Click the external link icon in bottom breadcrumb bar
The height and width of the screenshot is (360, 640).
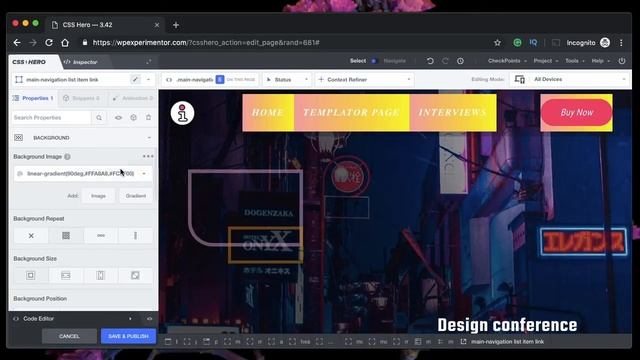pyautogui.click(x=463, y=342)
